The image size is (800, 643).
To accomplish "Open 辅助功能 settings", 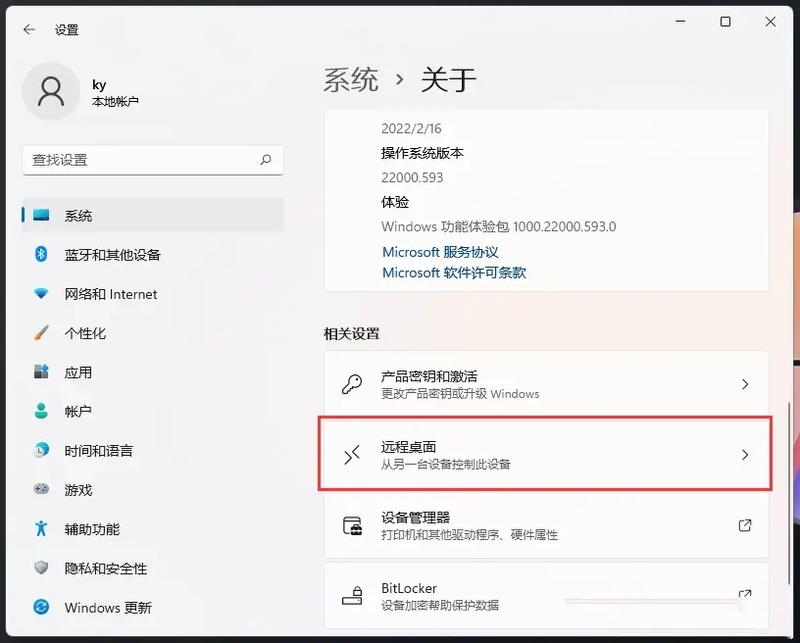I will pyautogui.click(x=91, y=529).
